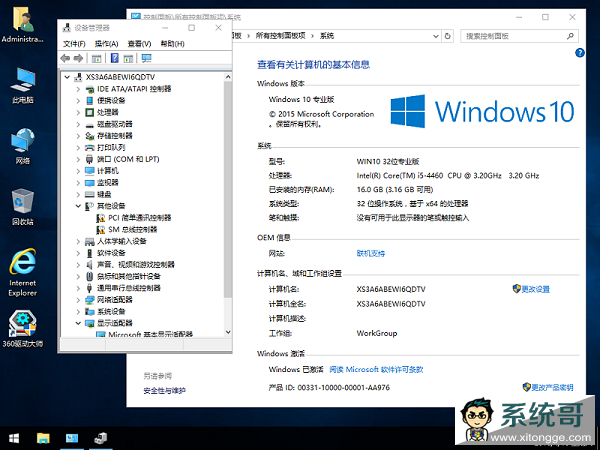This screenshot has height=450, width=600.
Task: Click Device Manager scrollbar down arrow
Action: 228,332
